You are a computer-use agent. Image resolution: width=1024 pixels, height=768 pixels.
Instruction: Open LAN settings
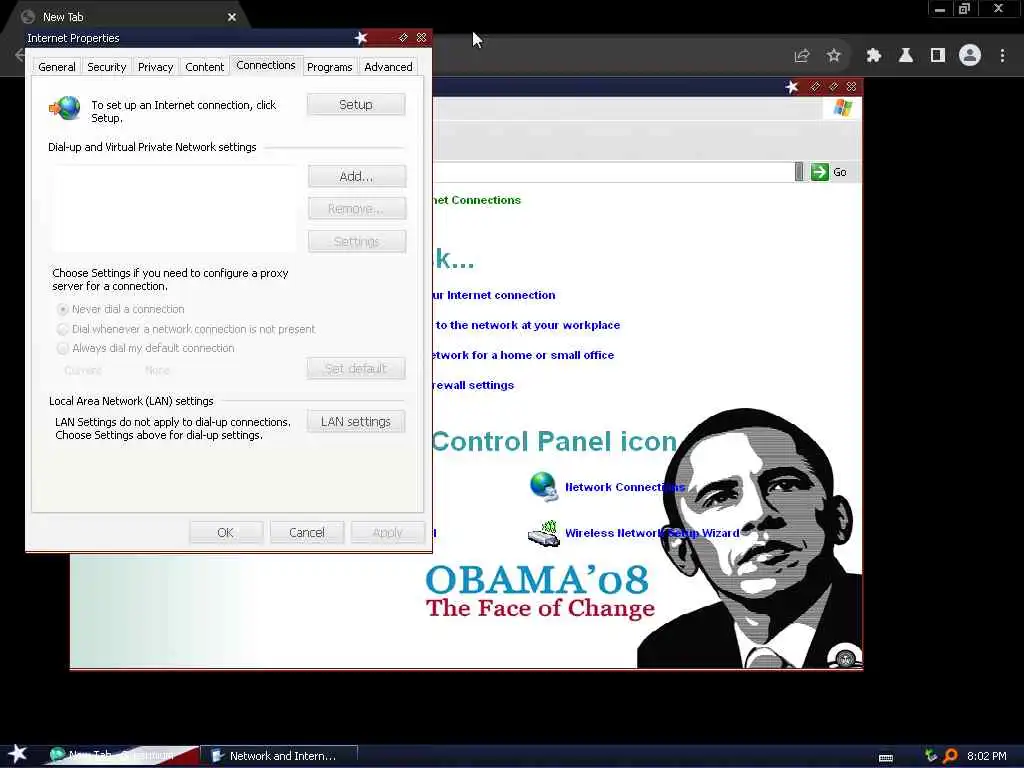(x=356, y=422)
